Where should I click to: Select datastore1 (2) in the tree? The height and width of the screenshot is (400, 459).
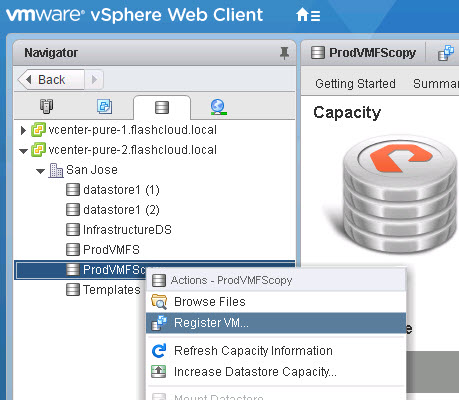(x=121, y=210)
